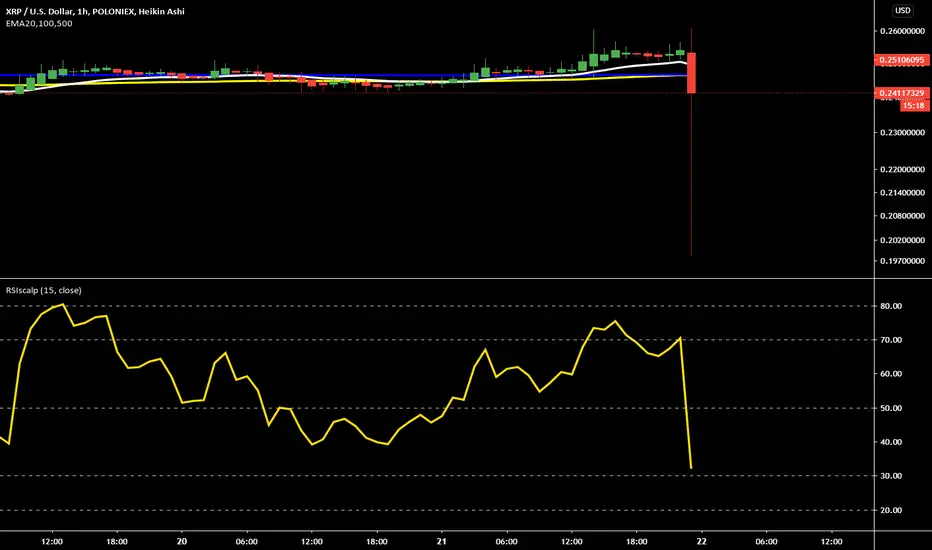932x550 pixels.
Task: Click the 70.00 RSI axis value
Action: click(x=891, y=340)
